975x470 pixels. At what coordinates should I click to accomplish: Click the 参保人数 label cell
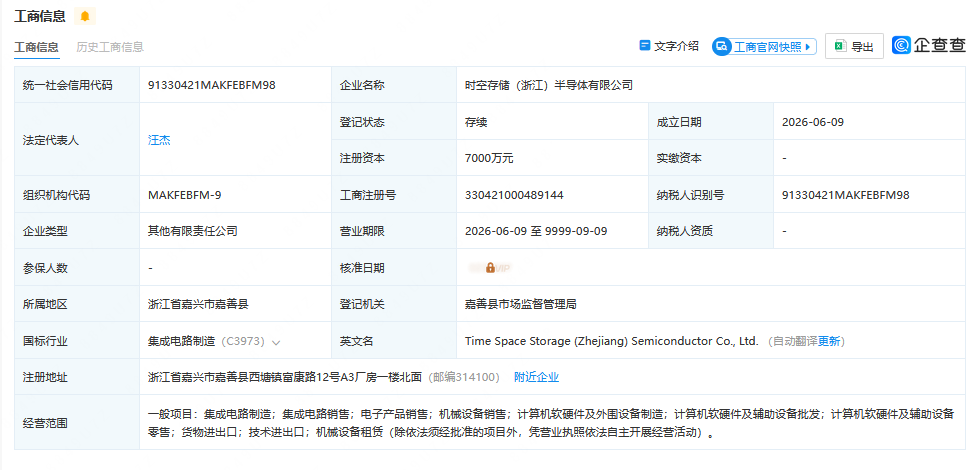pyautogui.click(x=77, y=268)
